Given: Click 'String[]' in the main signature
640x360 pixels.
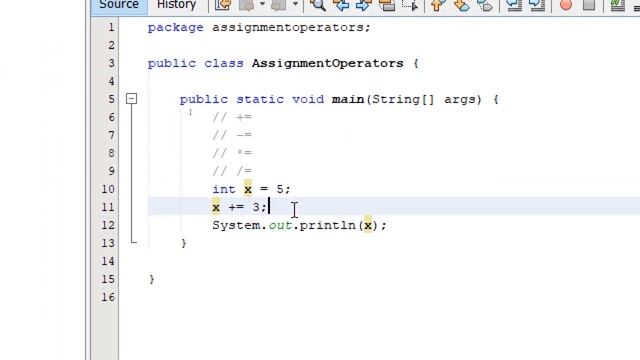Looking at the screenshot, I should 403,99.
